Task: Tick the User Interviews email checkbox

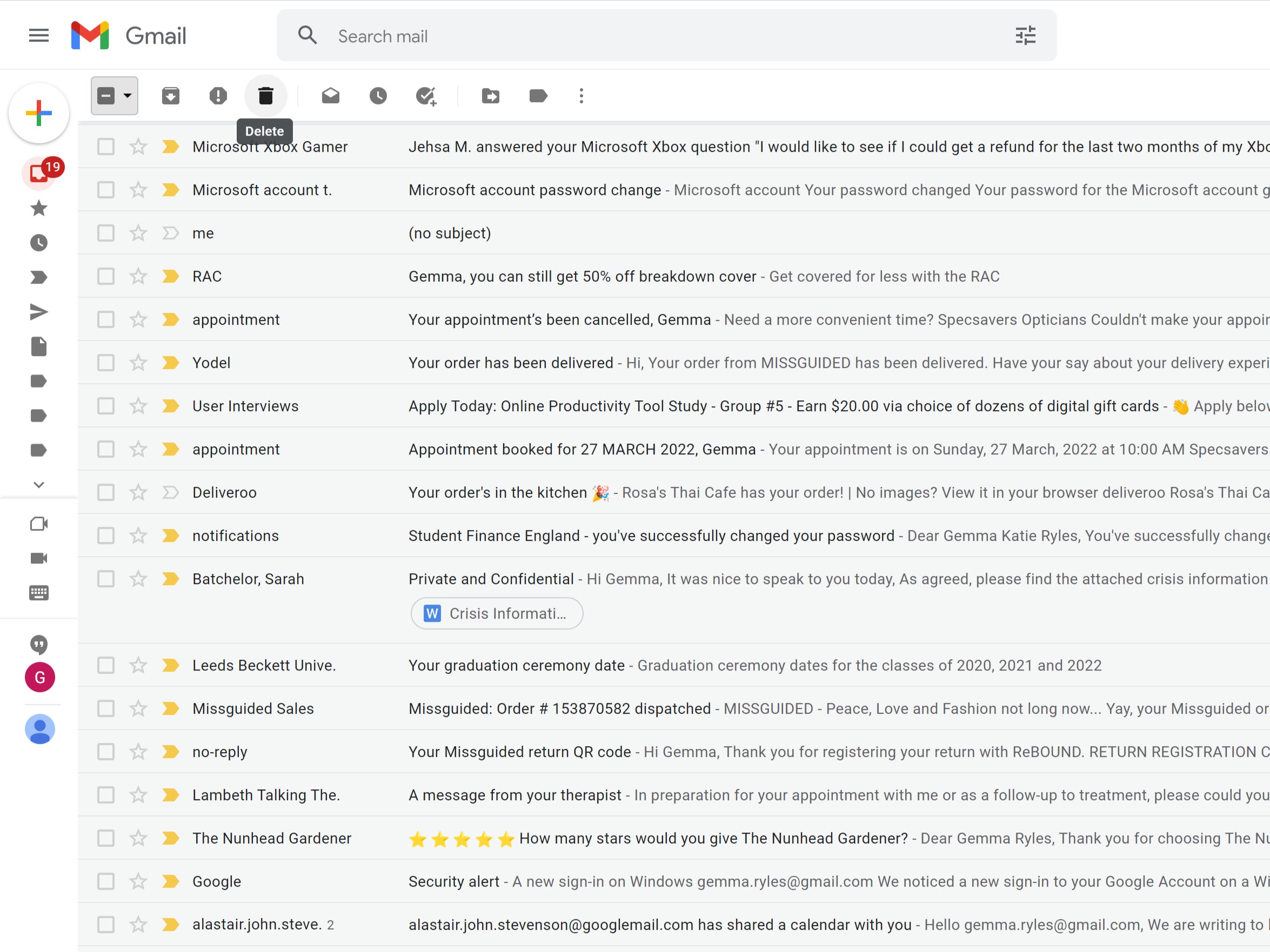Action: pos(105,406)
